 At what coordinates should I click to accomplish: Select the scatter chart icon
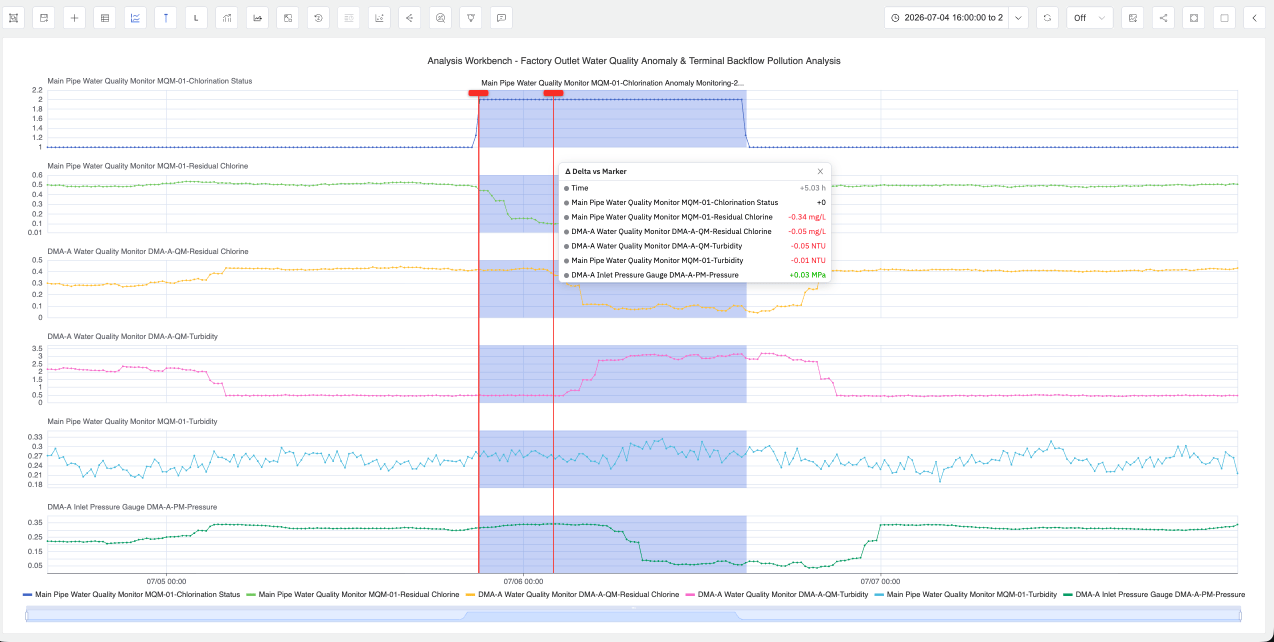coord(379,18)
